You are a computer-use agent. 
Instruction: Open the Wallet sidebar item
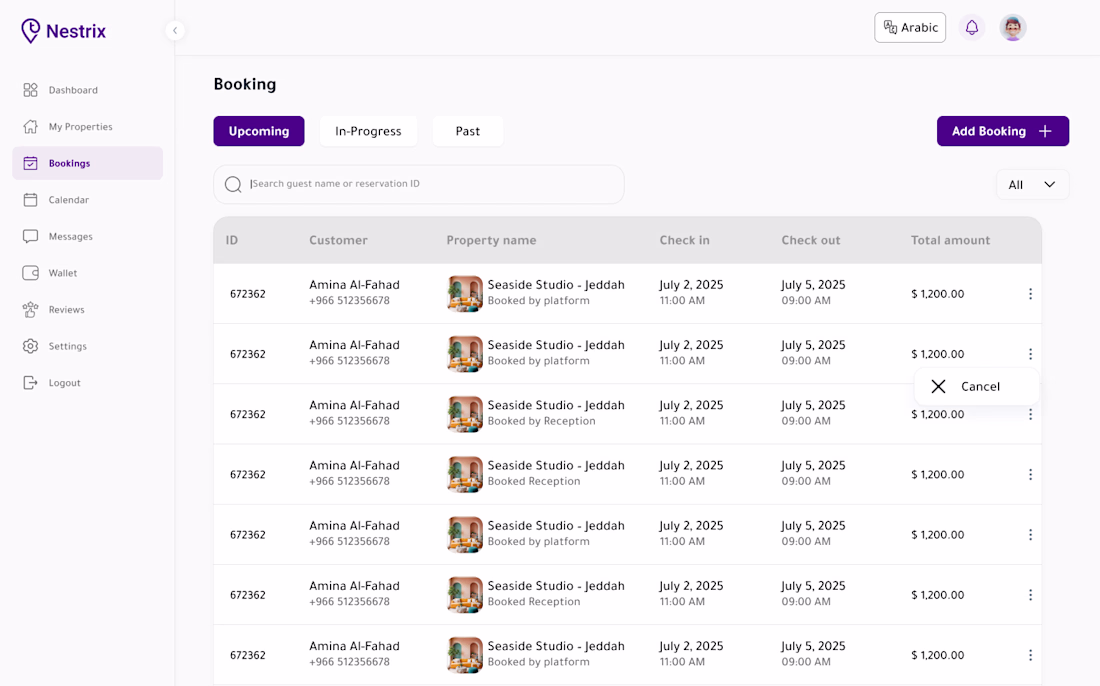[x=88, y=273]
